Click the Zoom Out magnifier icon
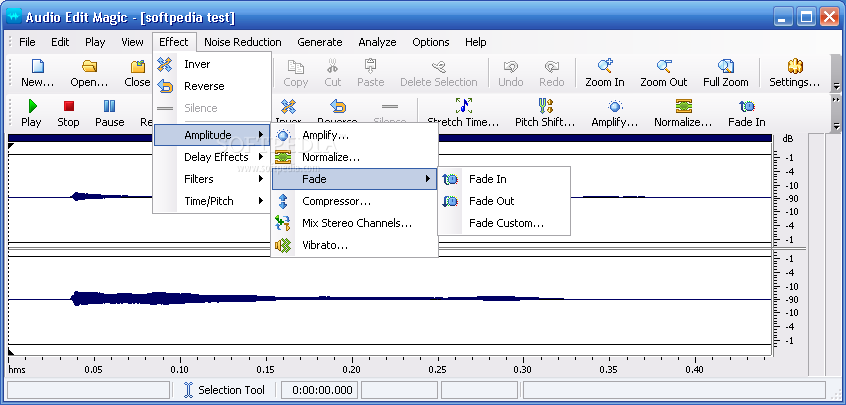 click(664, 66)
